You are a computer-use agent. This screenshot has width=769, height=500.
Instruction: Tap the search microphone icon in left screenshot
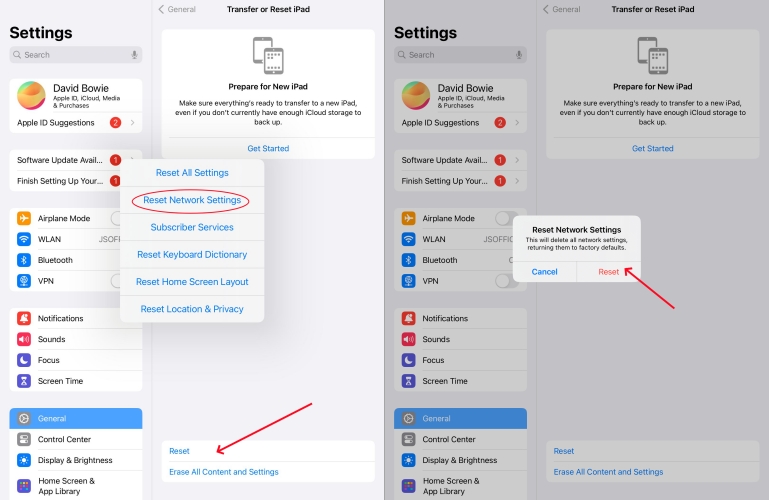134,55
